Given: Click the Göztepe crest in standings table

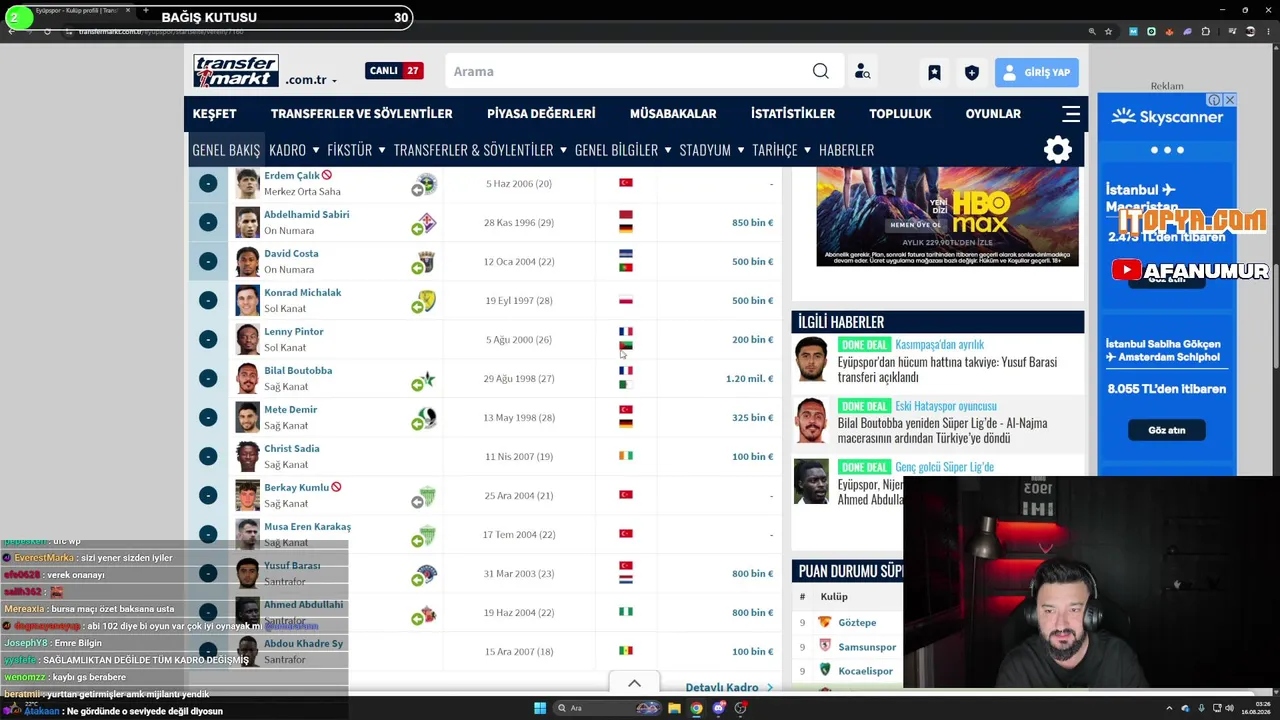Looking at the screenshot, I should pos(825,622).
